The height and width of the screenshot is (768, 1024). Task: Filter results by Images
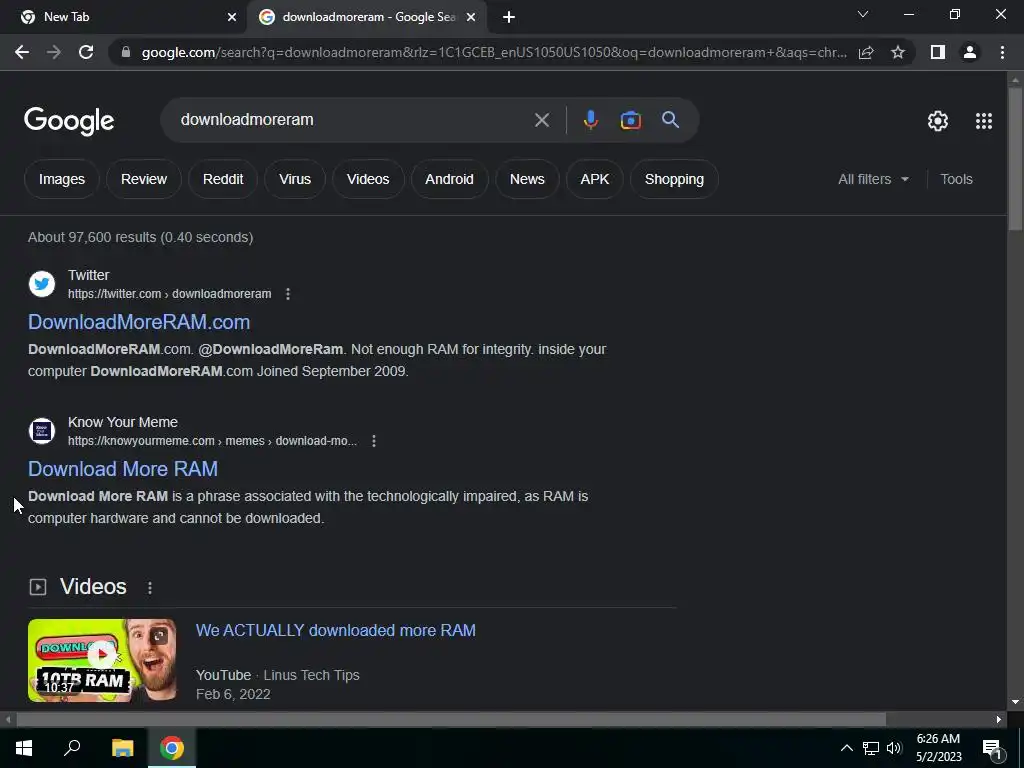coord(61,179)
